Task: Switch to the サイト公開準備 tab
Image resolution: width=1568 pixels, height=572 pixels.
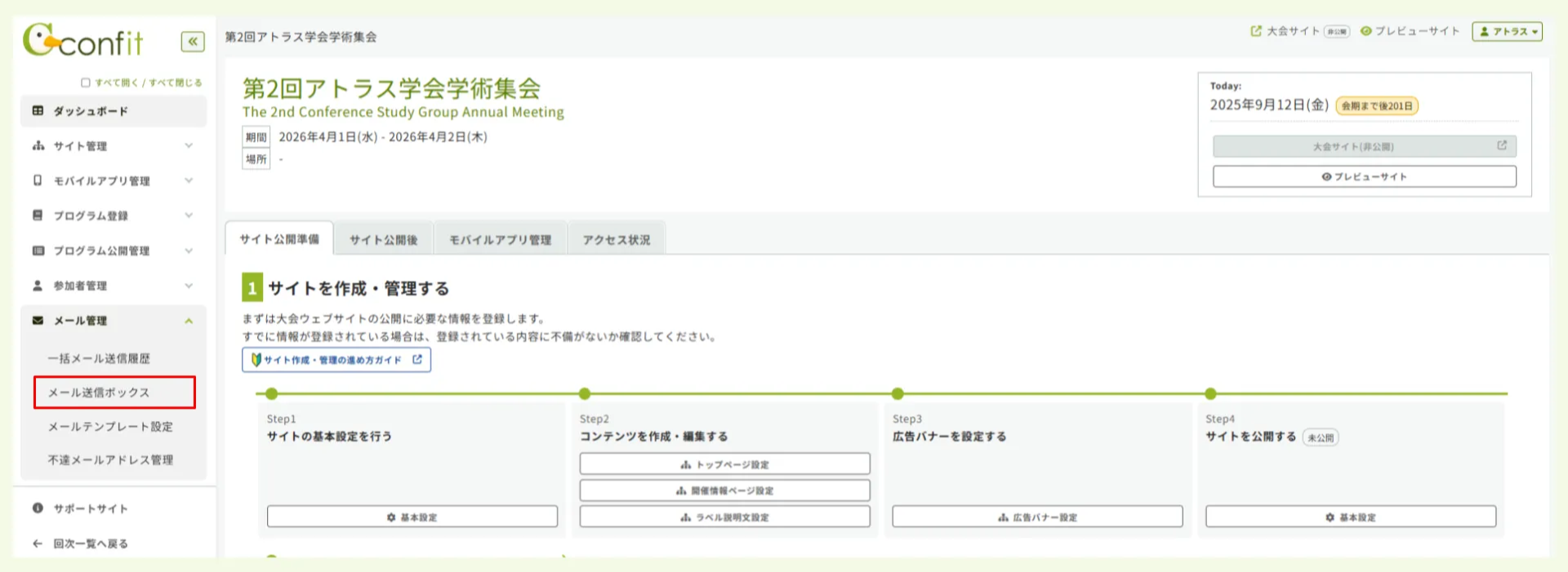Action: coord(279,238)
